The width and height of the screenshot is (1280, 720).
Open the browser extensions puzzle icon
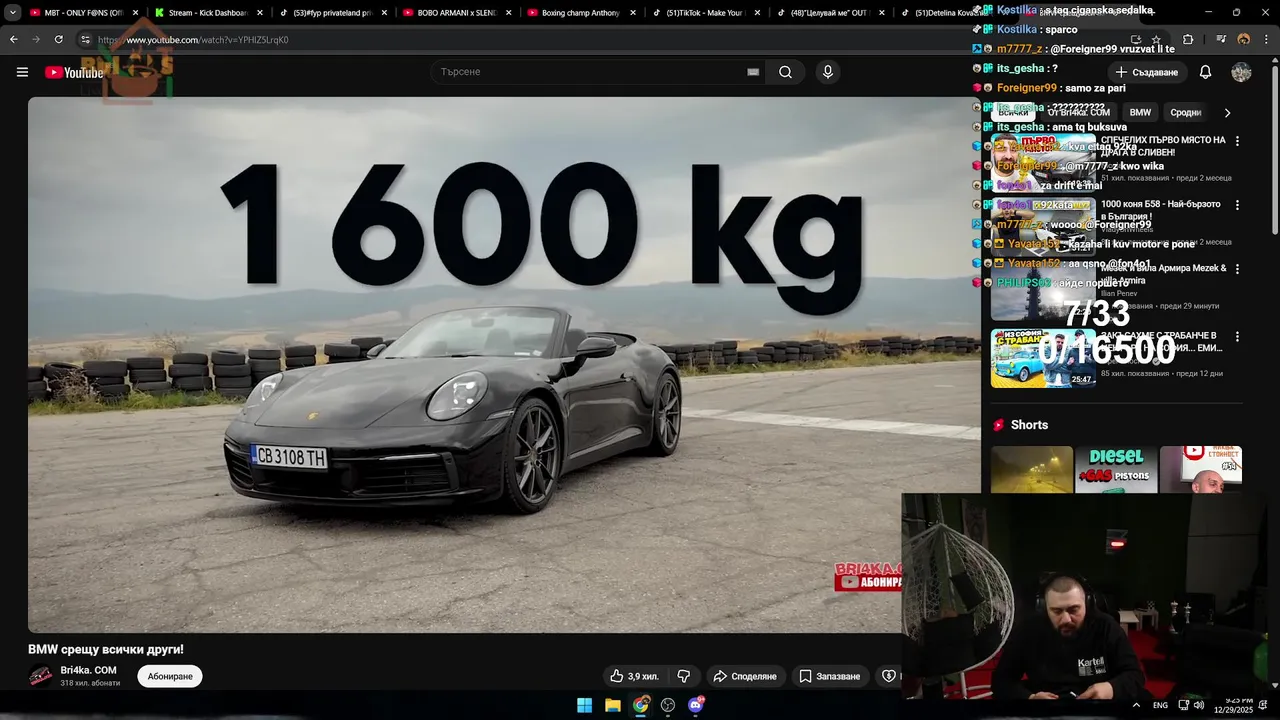[x=1188, y=40]
